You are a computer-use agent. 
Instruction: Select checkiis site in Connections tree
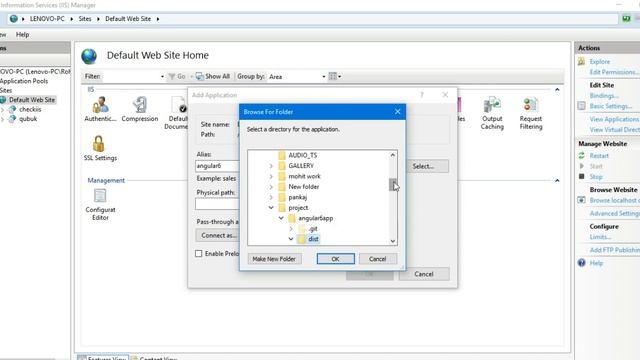(x=30, y=109)
